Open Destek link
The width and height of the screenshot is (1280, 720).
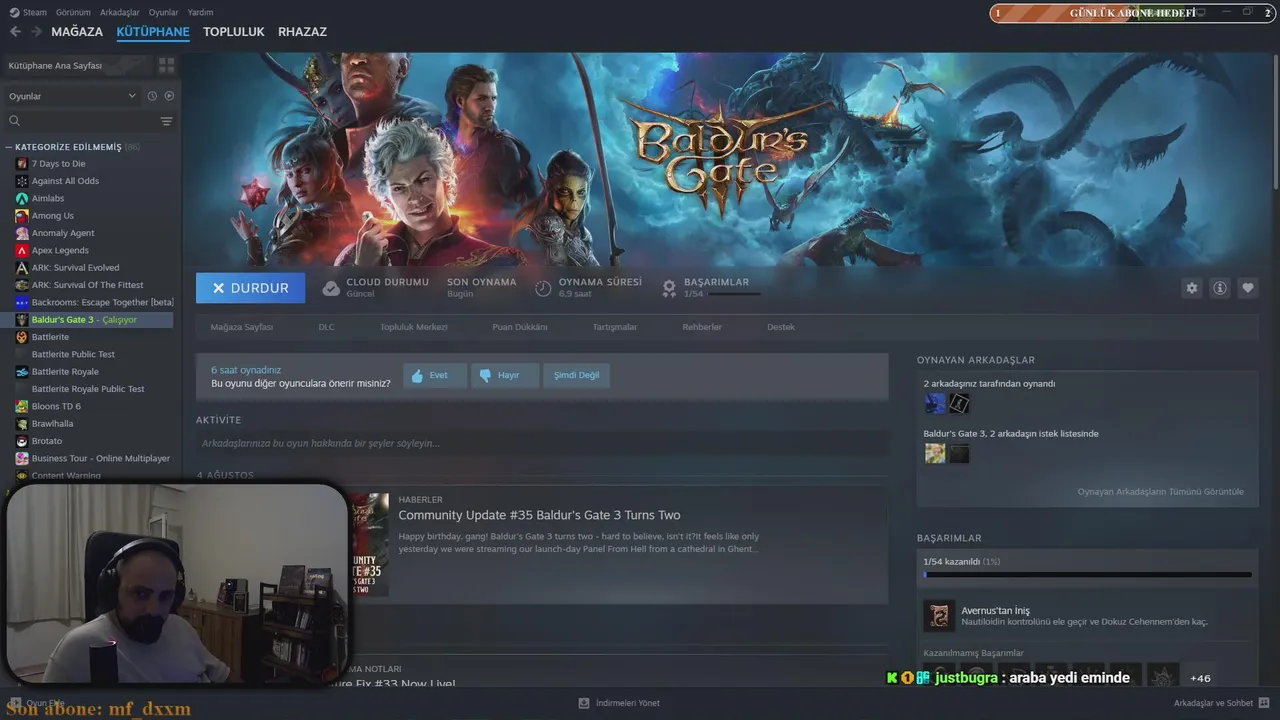click(781, 327)
